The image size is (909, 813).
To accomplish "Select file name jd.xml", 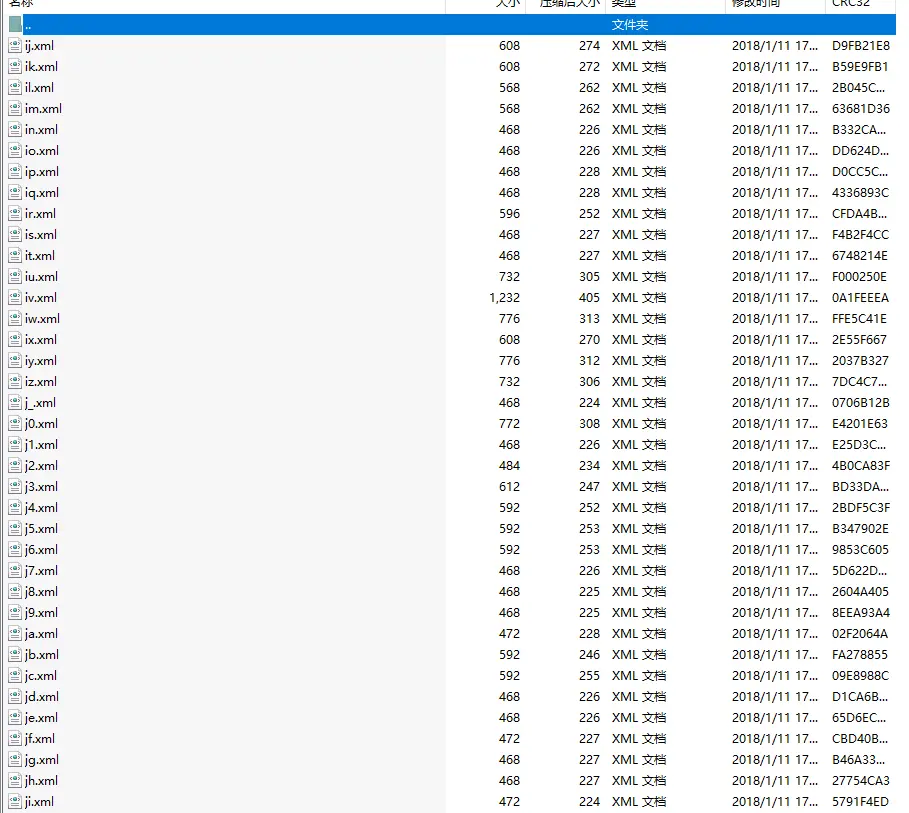I will [x=42, y=696].
